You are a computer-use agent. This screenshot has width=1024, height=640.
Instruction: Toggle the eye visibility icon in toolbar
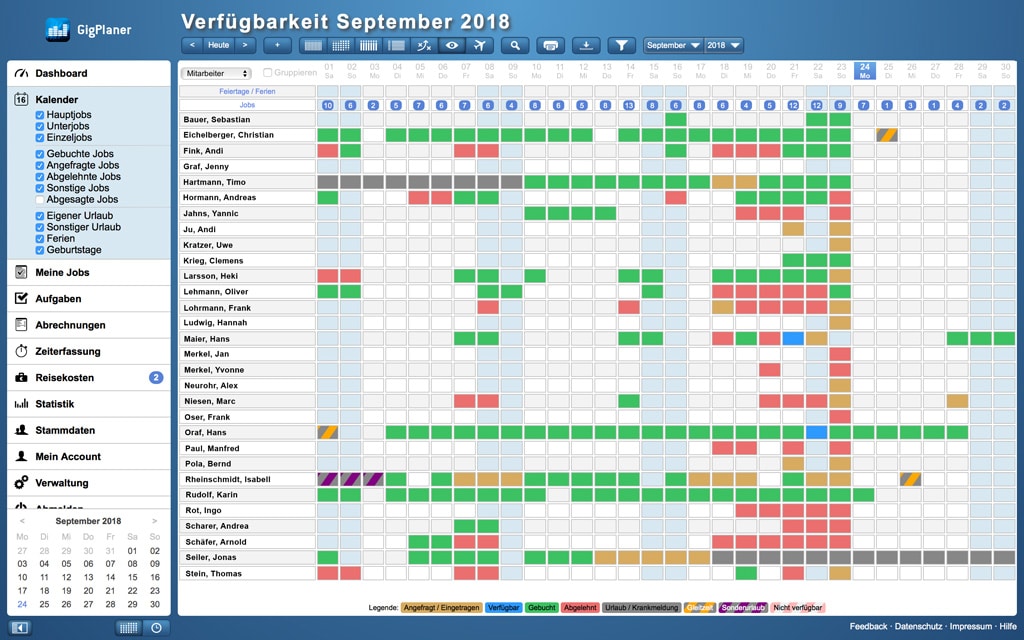coord(452,45)
